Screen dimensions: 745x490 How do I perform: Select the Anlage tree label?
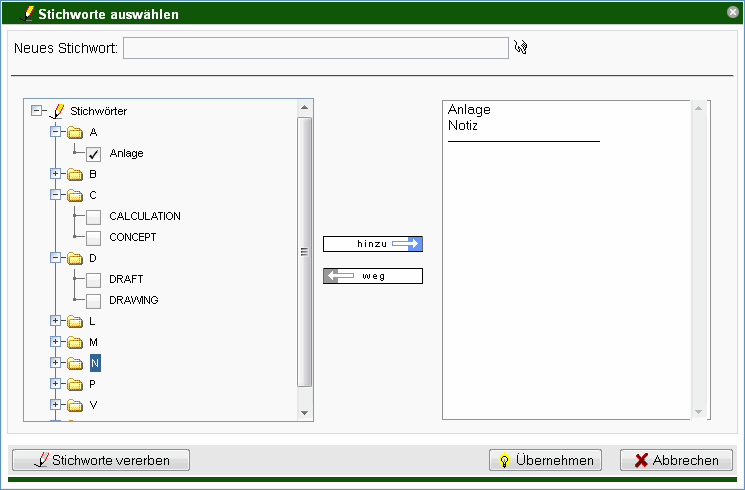click(126, 154)
